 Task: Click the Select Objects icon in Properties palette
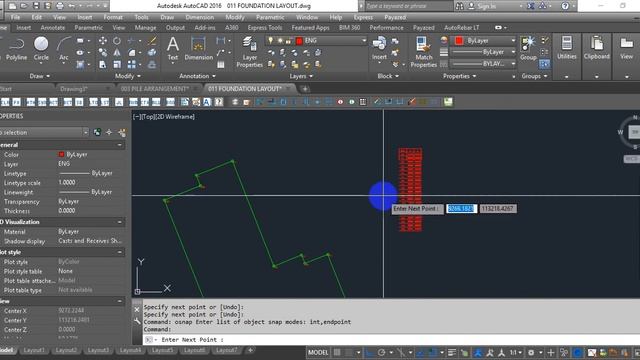tap(109, 132)
